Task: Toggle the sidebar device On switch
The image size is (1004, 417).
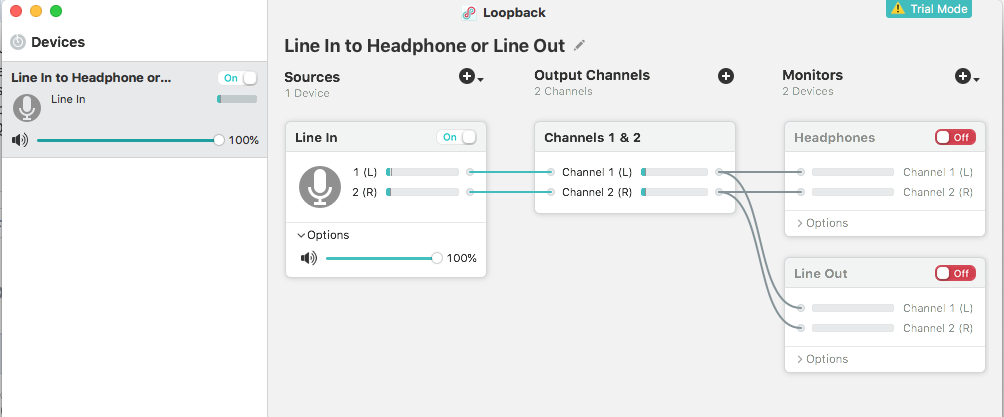Action: (238, 78)
